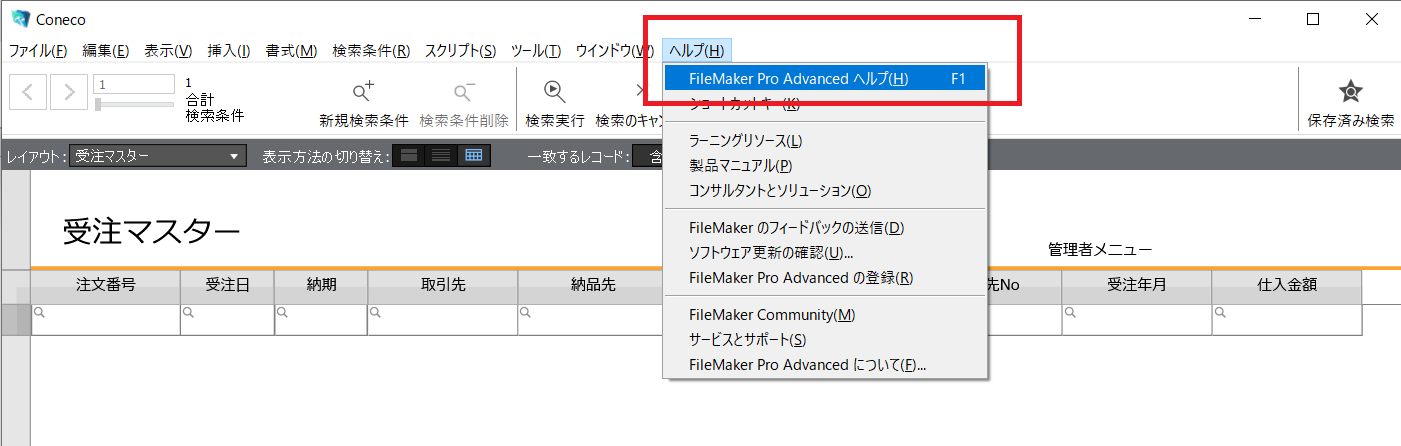Click the 受注年月 search field
Image resolution: width=1401 pixels, height=446 pixels.
1137,320
